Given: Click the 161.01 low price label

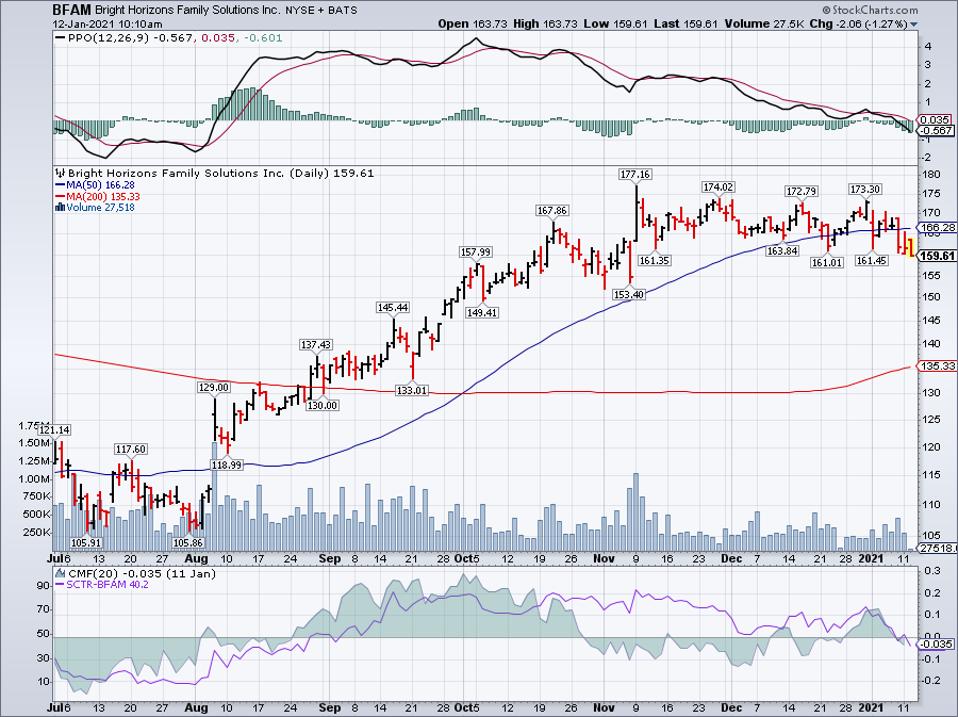Looking at the screenshot, I should 827,263.
